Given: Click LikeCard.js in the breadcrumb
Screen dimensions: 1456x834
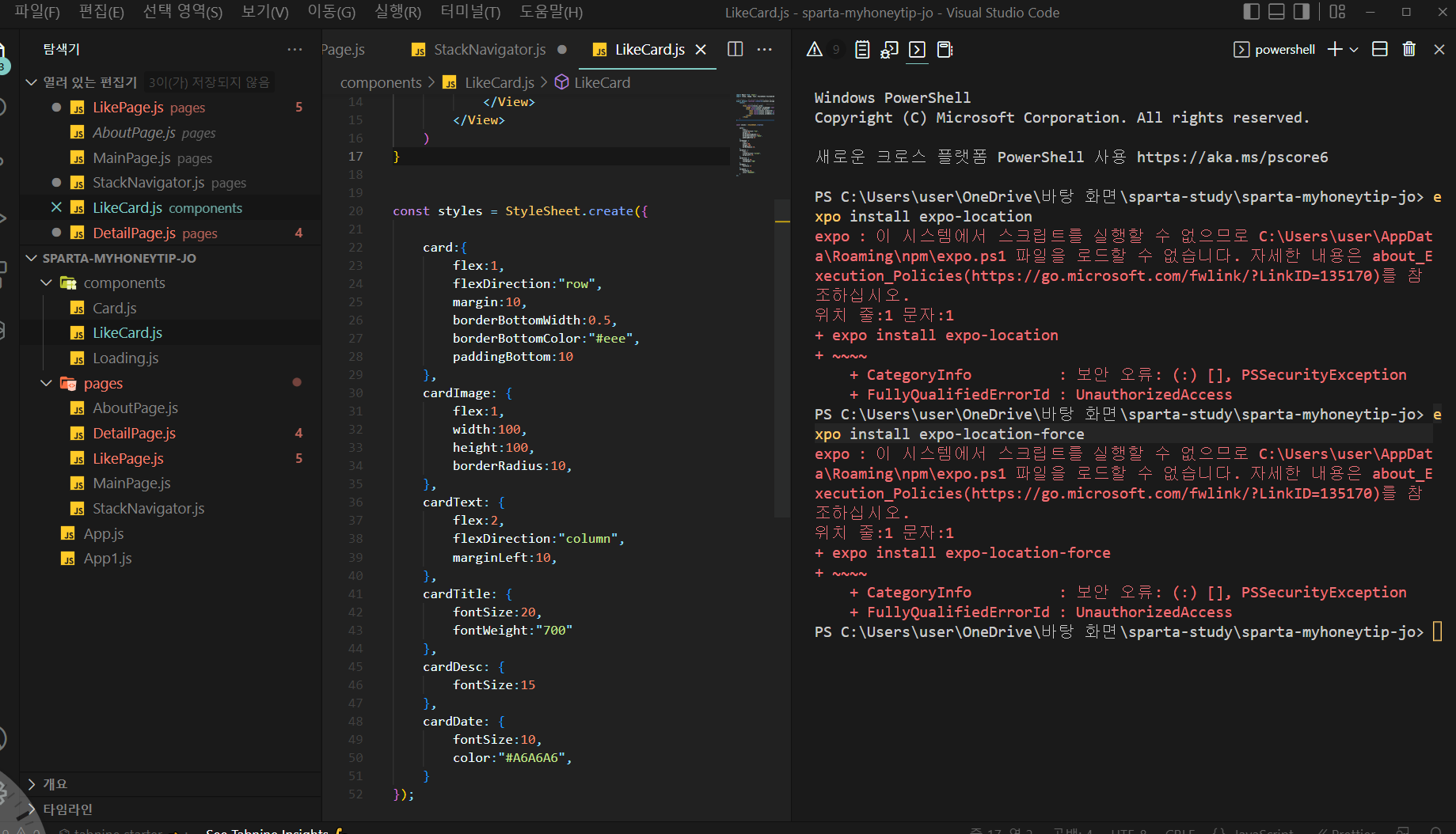Looking at the screenshot, I should point(500,82).
